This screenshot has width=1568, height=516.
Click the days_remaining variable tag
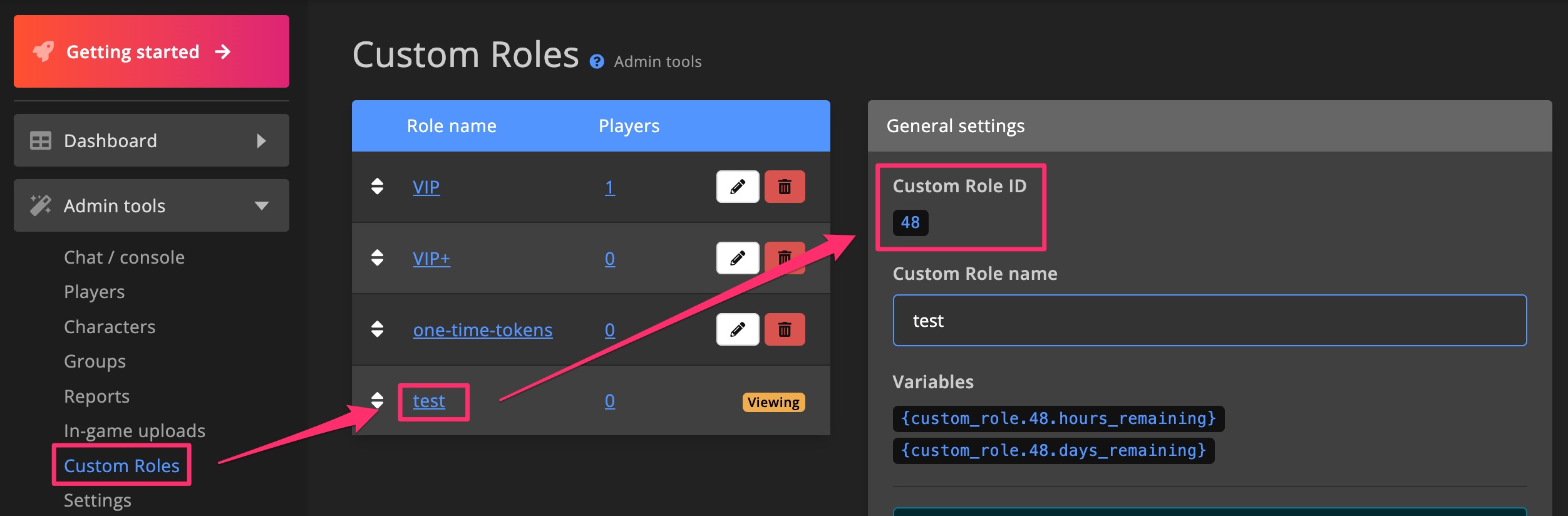(1053, 450)
